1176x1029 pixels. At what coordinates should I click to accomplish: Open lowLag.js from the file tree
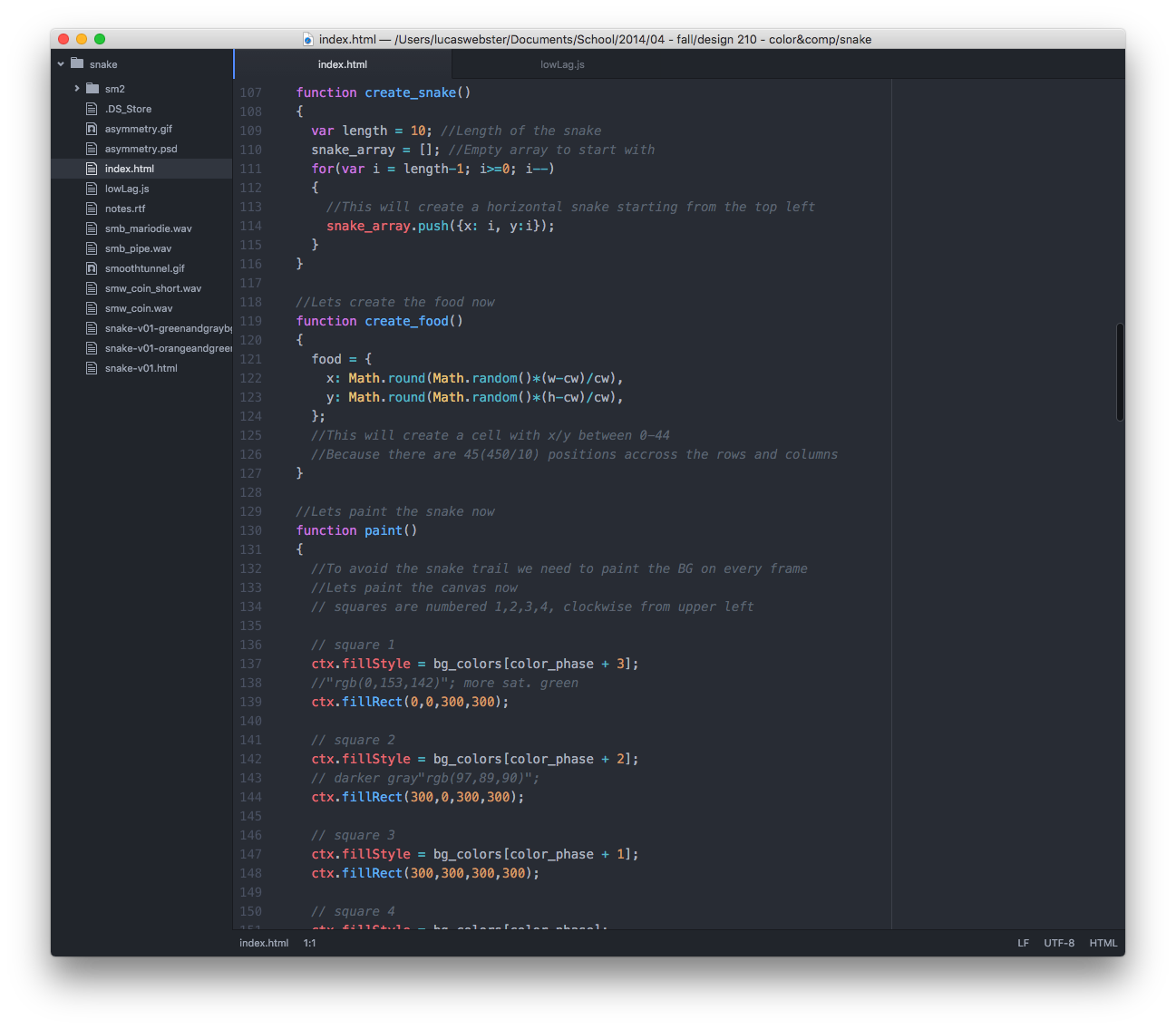(127, 189)
